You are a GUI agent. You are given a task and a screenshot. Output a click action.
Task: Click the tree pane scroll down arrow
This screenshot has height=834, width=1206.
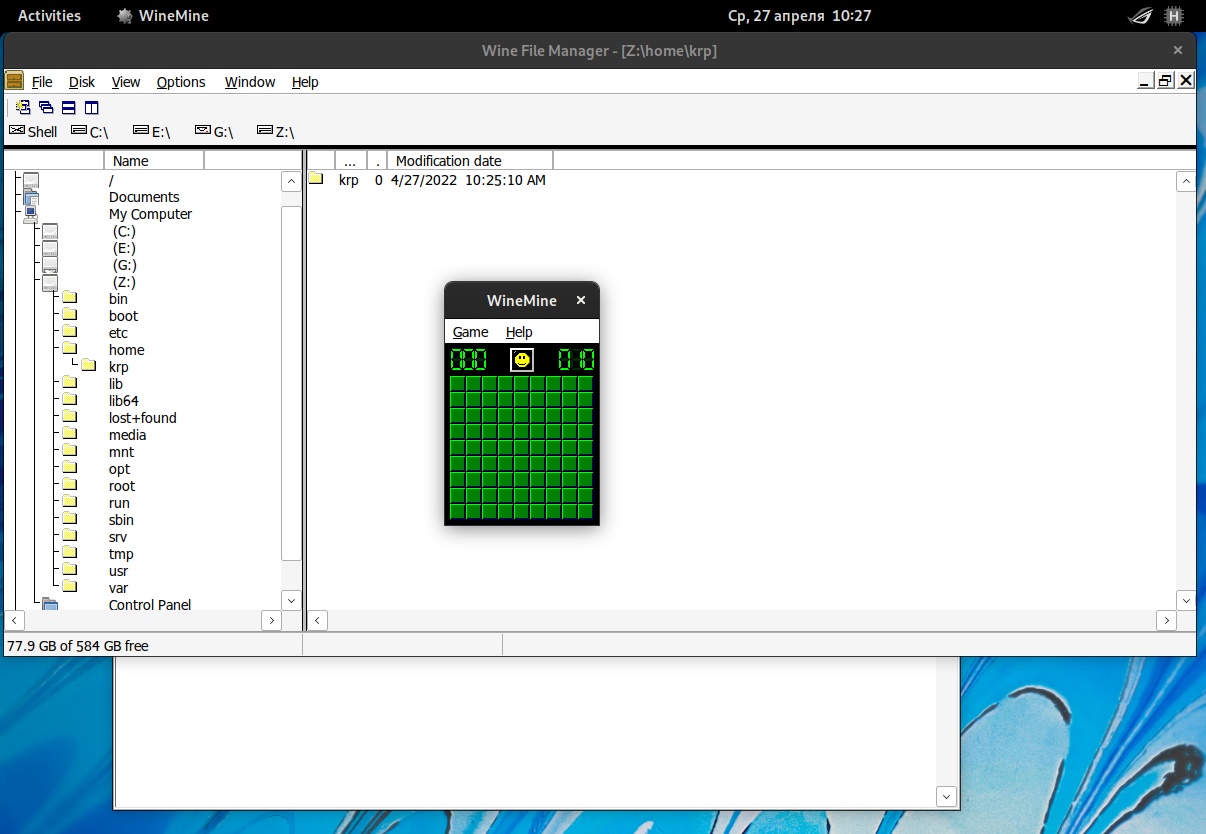[x=291, y=600]
